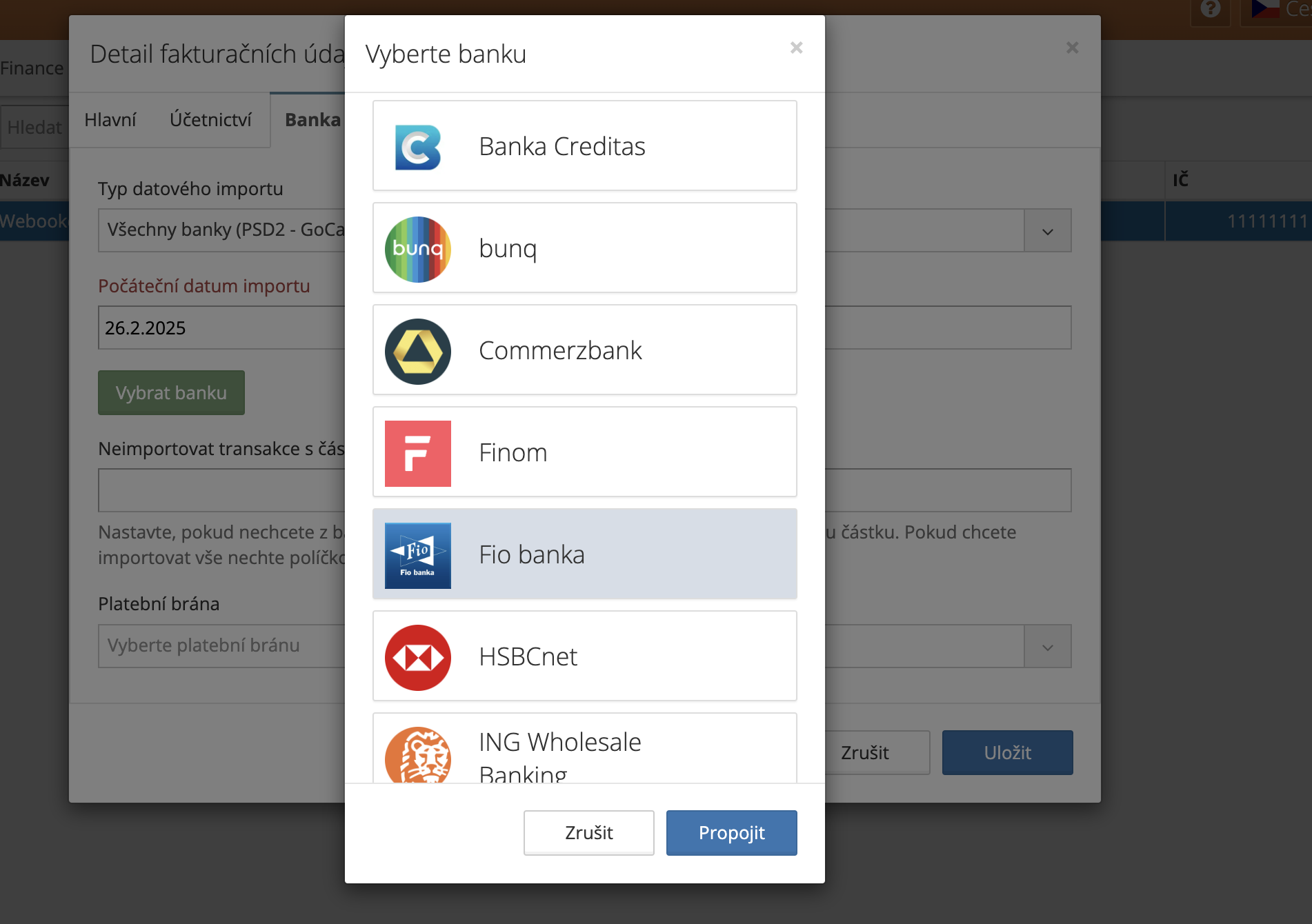
Task: Click the HSBCnet red hexagon logo
Action: (x=418, y=657)
